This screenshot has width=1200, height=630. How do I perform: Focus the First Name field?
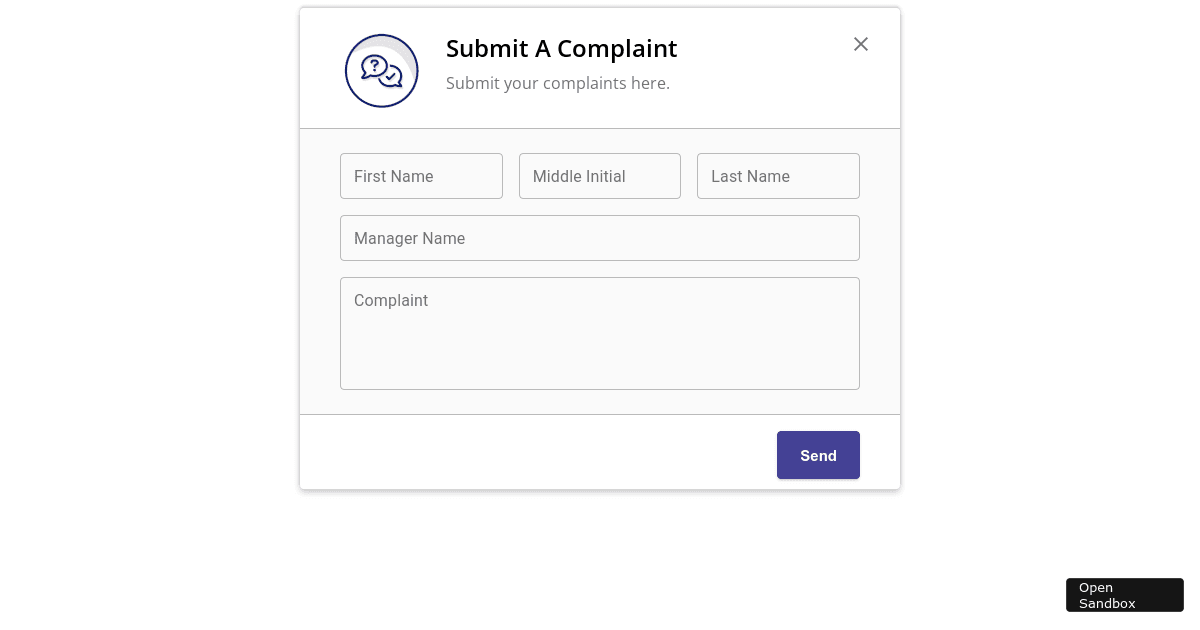[421, 176]
